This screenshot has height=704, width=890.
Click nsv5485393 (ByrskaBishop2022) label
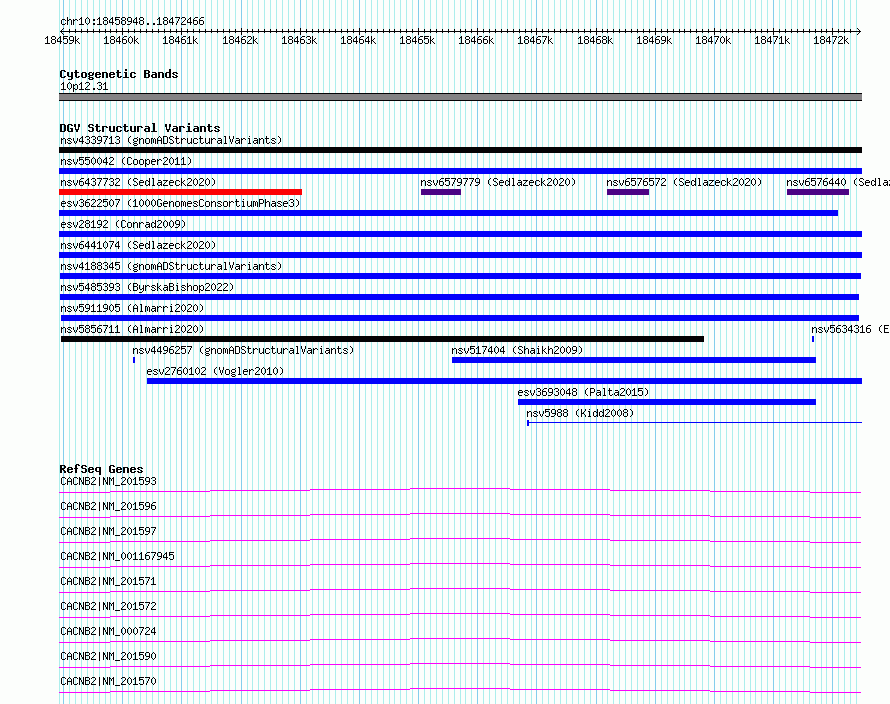pyautogui.click(x=147, y=287)
